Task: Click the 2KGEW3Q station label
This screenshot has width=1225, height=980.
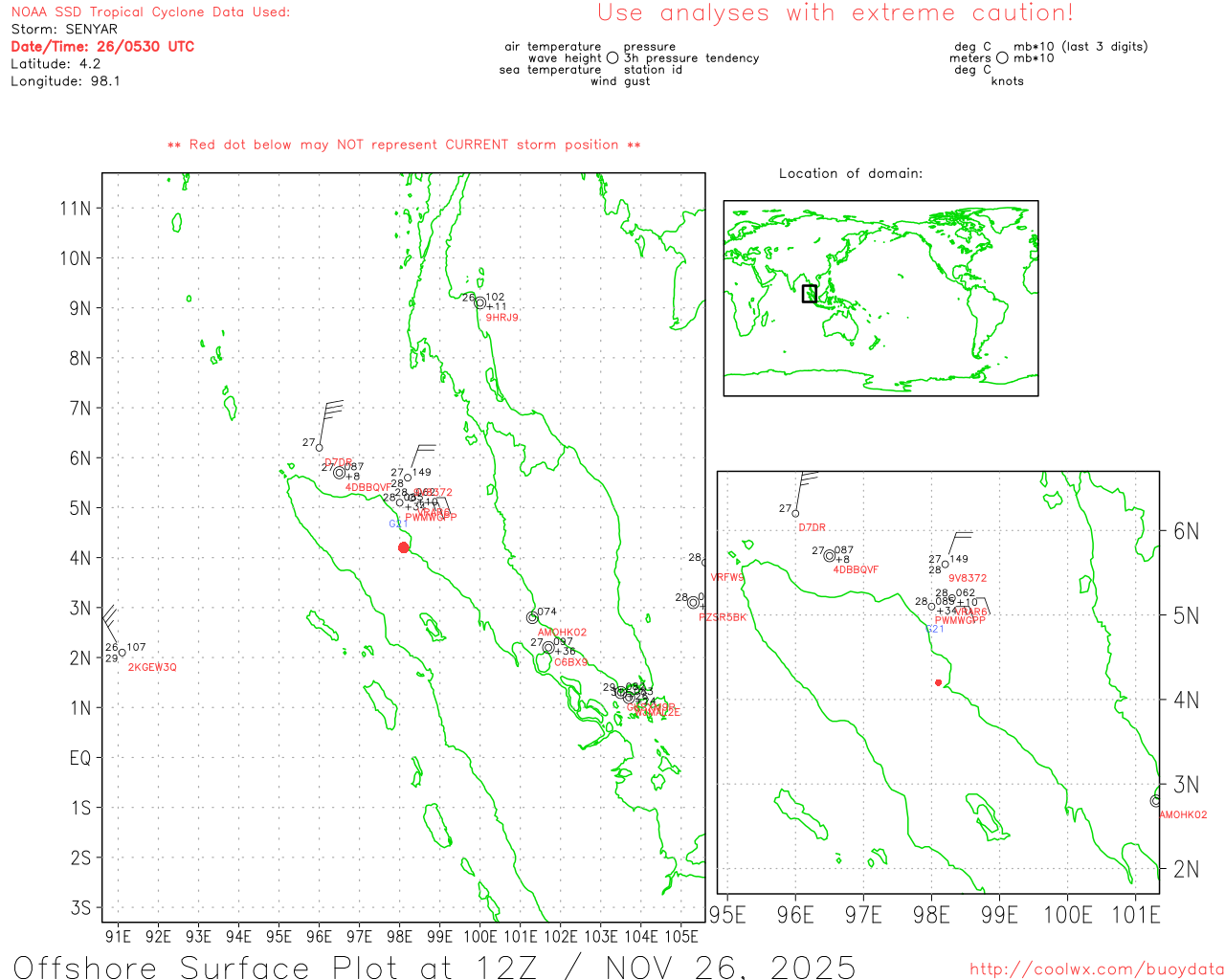Action: (x=152, y=667)
